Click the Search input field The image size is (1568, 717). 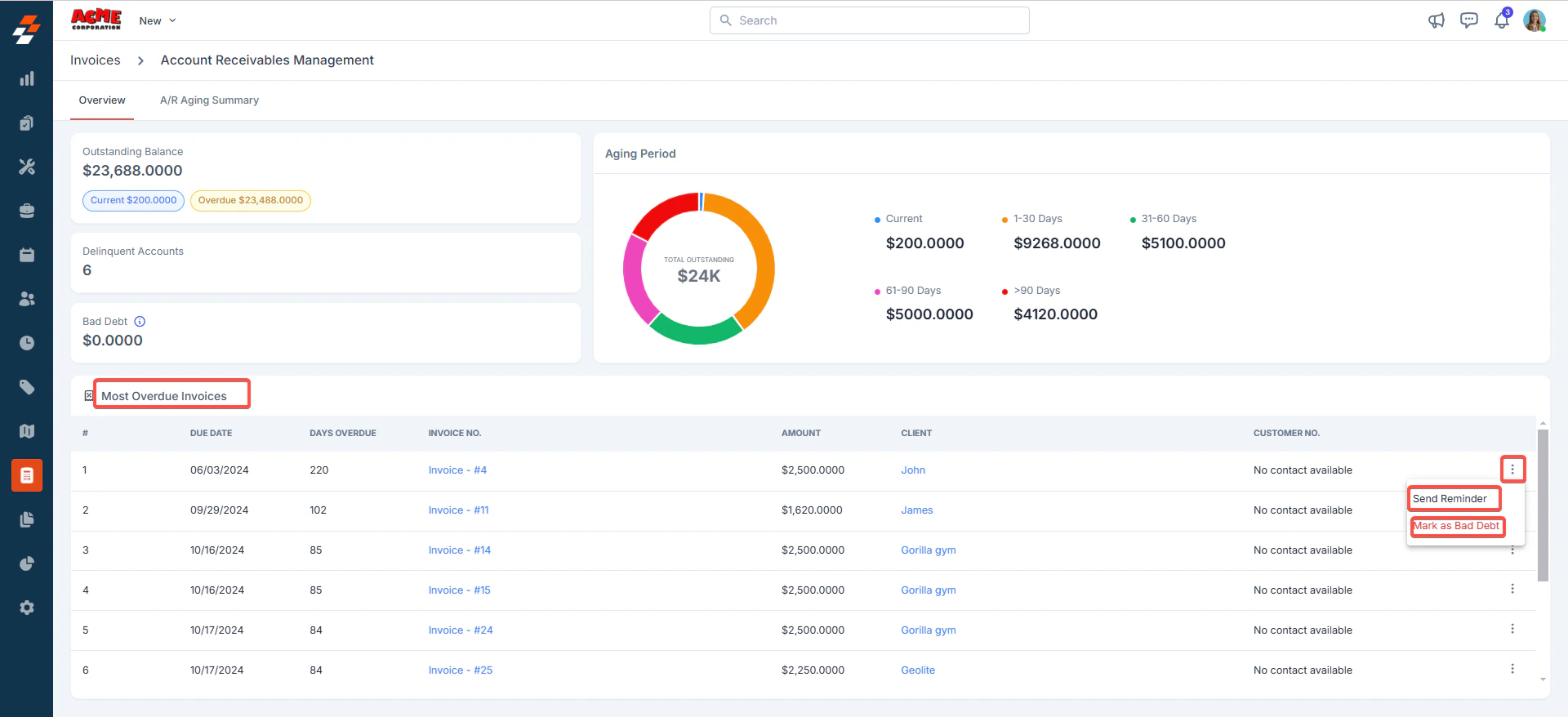tap(870, 20)
